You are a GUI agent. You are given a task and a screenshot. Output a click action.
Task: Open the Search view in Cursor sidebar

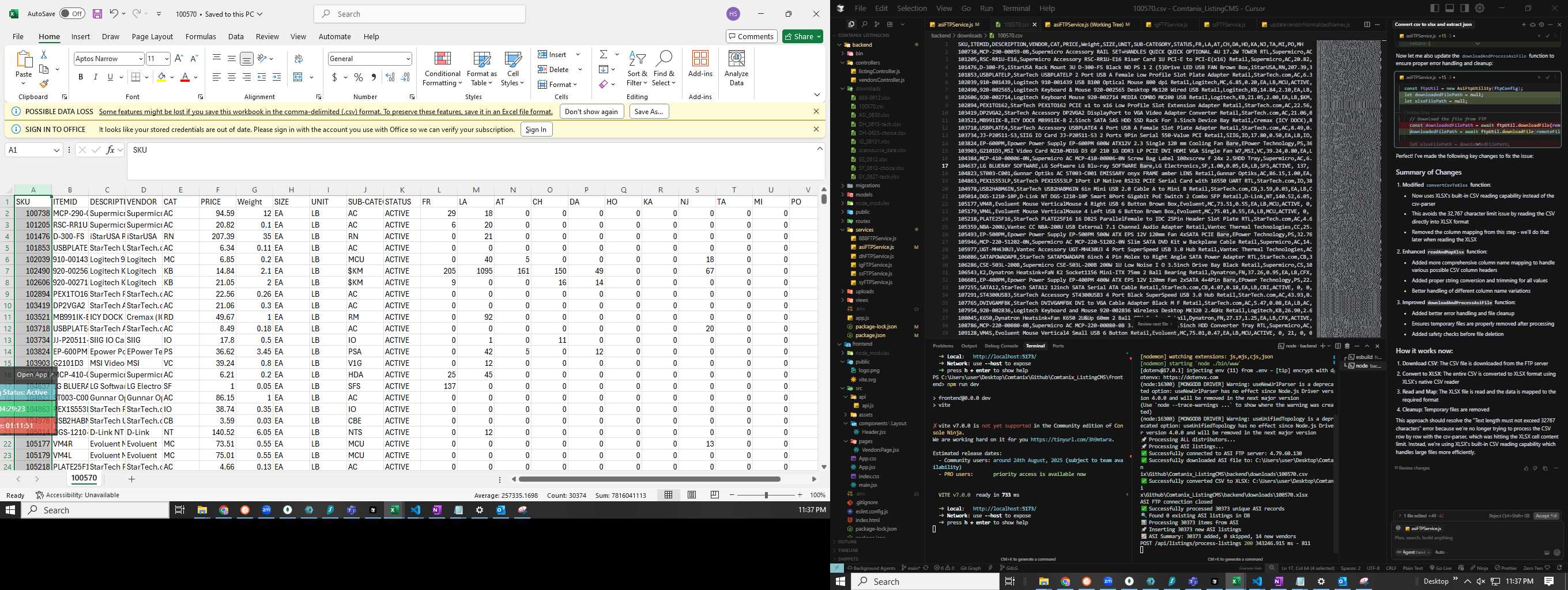tap(864, 24)
